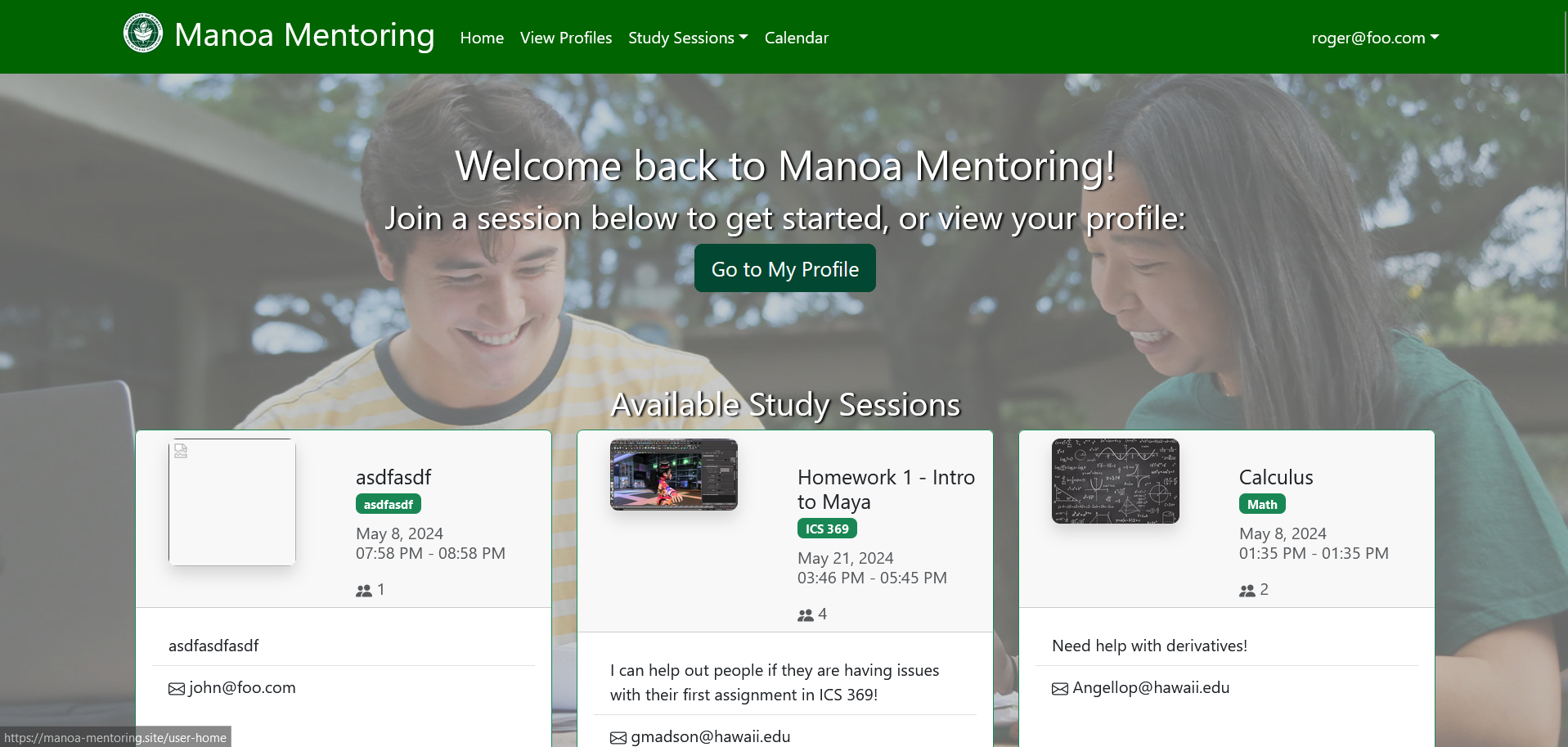Go to View Profiles in navbar
The height and width of the screenshot is (747, 1568).
tap(566, 38)
